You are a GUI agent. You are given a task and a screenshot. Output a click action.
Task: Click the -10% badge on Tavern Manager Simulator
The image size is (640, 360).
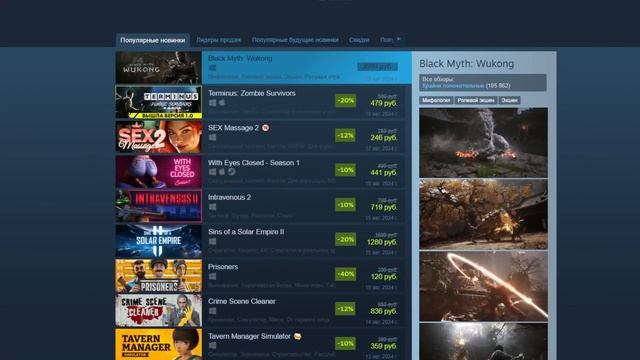345,343
